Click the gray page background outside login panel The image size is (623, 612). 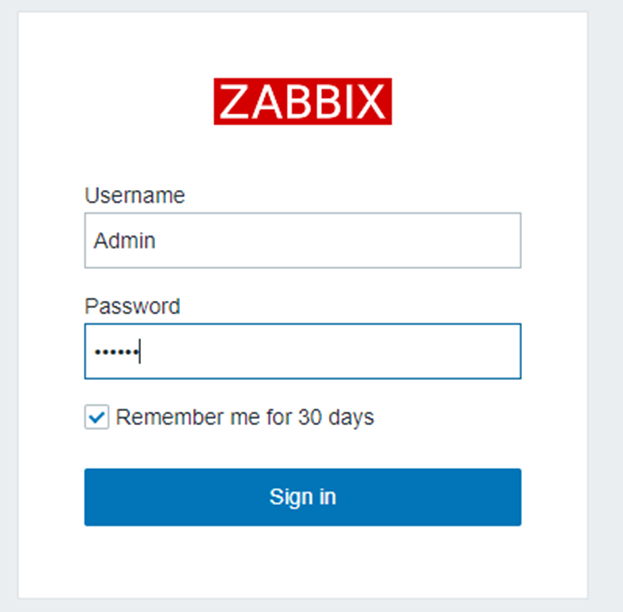tap(606, 300)
